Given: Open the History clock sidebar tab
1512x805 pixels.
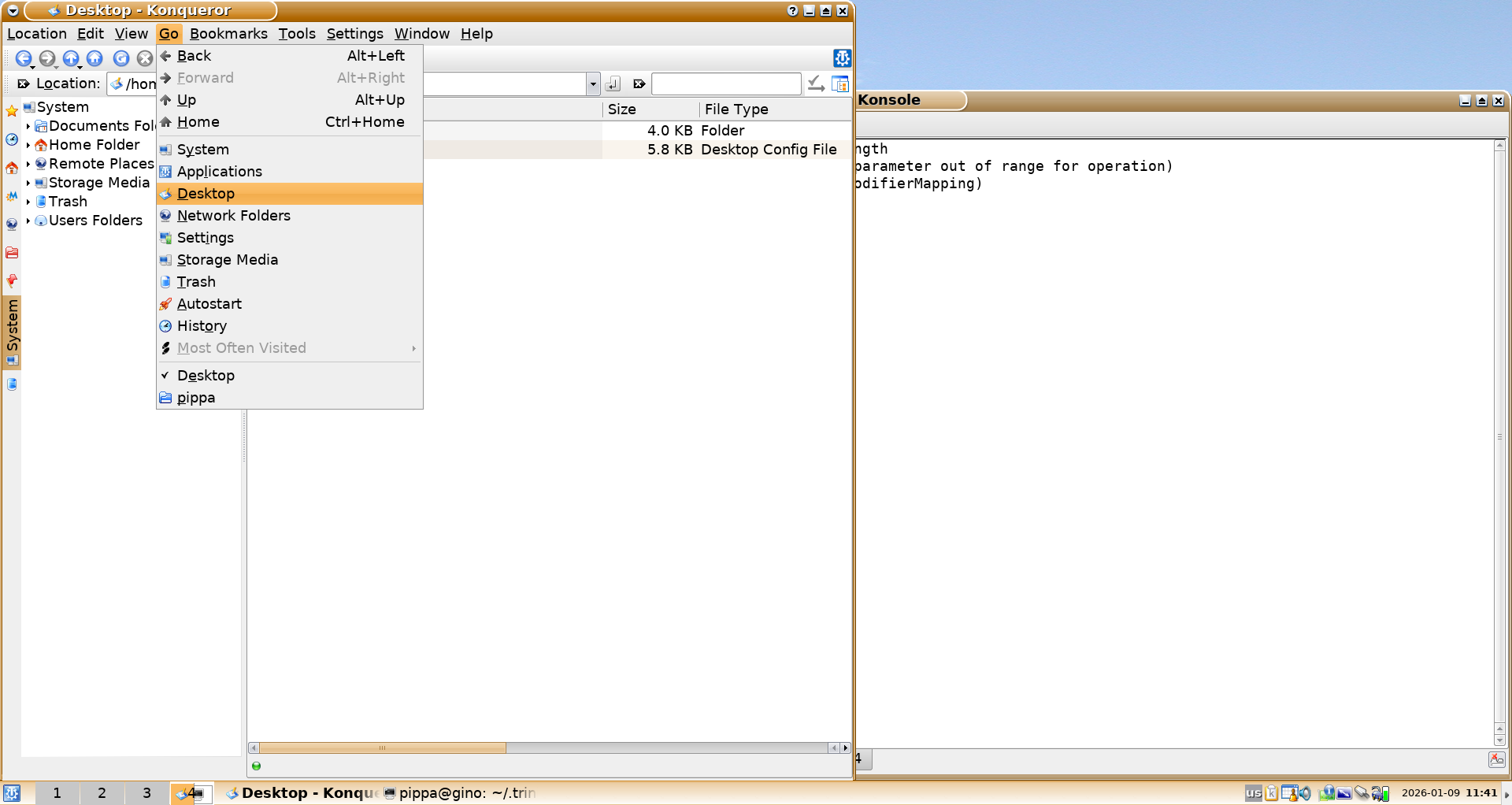Looking at the screenshot, I should (12, 139).
